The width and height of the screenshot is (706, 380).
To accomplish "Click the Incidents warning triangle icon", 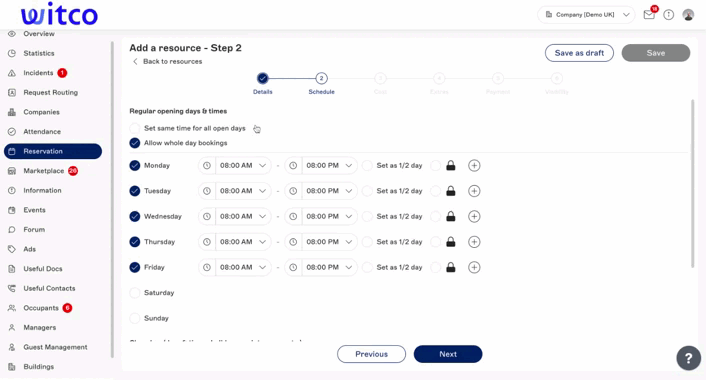I will (x=12, y=73).
